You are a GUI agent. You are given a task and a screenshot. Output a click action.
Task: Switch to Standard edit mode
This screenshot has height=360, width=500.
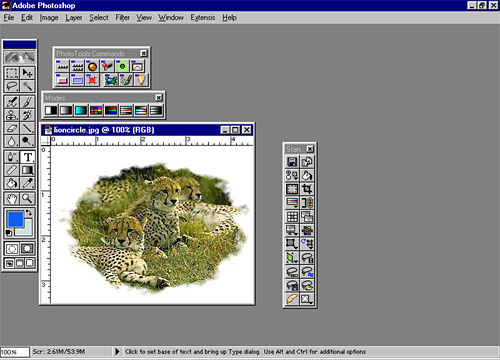tap(12, 248)
